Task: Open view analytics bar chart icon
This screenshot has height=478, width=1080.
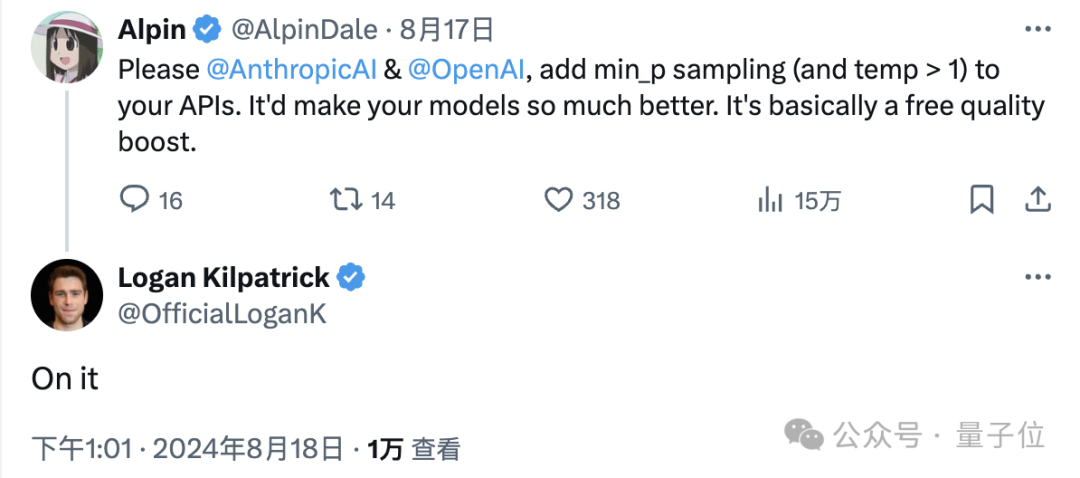Action: (771, 200)
